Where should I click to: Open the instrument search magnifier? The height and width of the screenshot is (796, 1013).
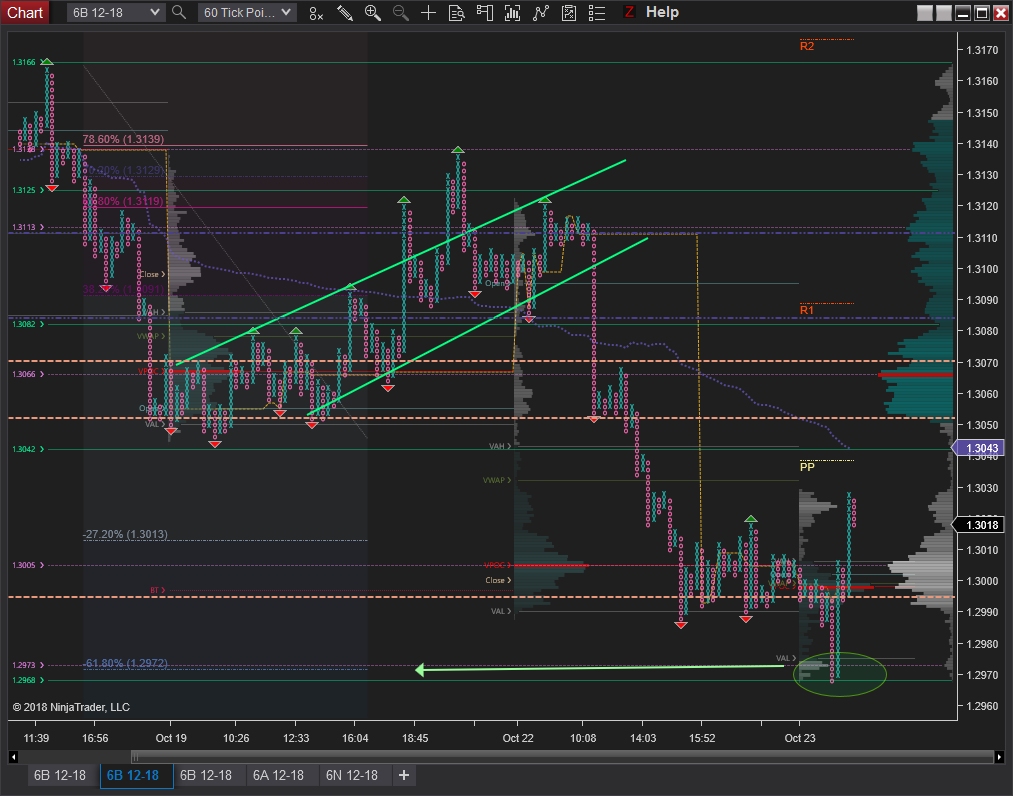point(179,12)
